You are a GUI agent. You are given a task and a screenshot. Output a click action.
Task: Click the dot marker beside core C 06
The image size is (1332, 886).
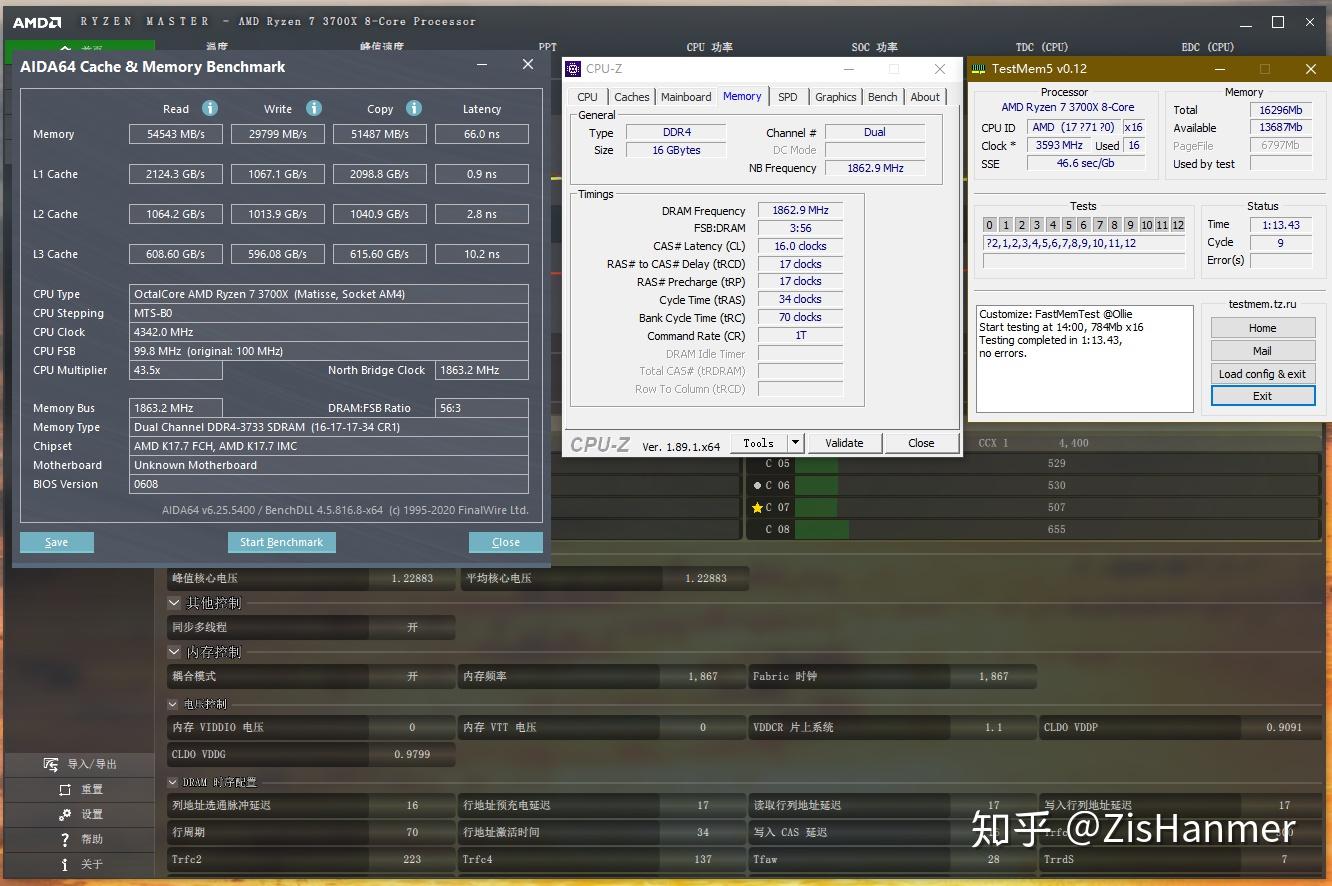pyautogui.click(x=757, y=485)
